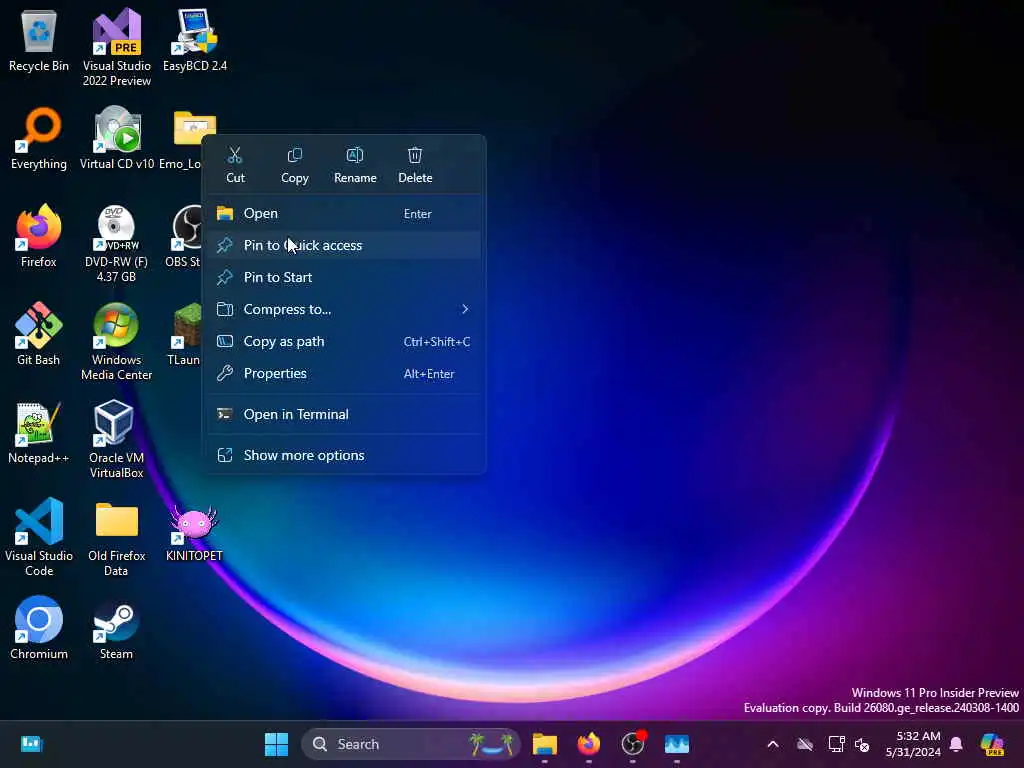Expand the Compress to... submenu
The height and width of the screenshot is (768, 1024).
(x=344, y=310)
